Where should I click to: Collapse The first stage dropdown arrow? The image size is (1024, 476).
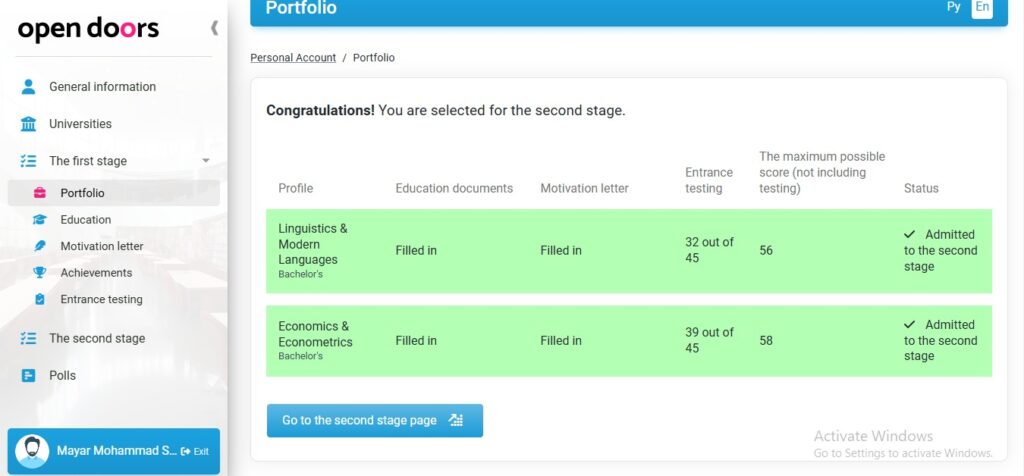[206, 161]
